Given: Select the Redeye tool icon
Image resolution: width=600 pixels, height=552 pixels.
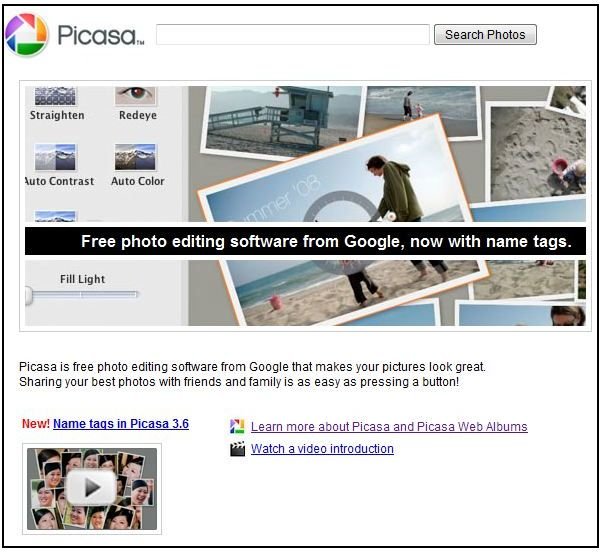Looking at the screenshot, I should 135,96.
